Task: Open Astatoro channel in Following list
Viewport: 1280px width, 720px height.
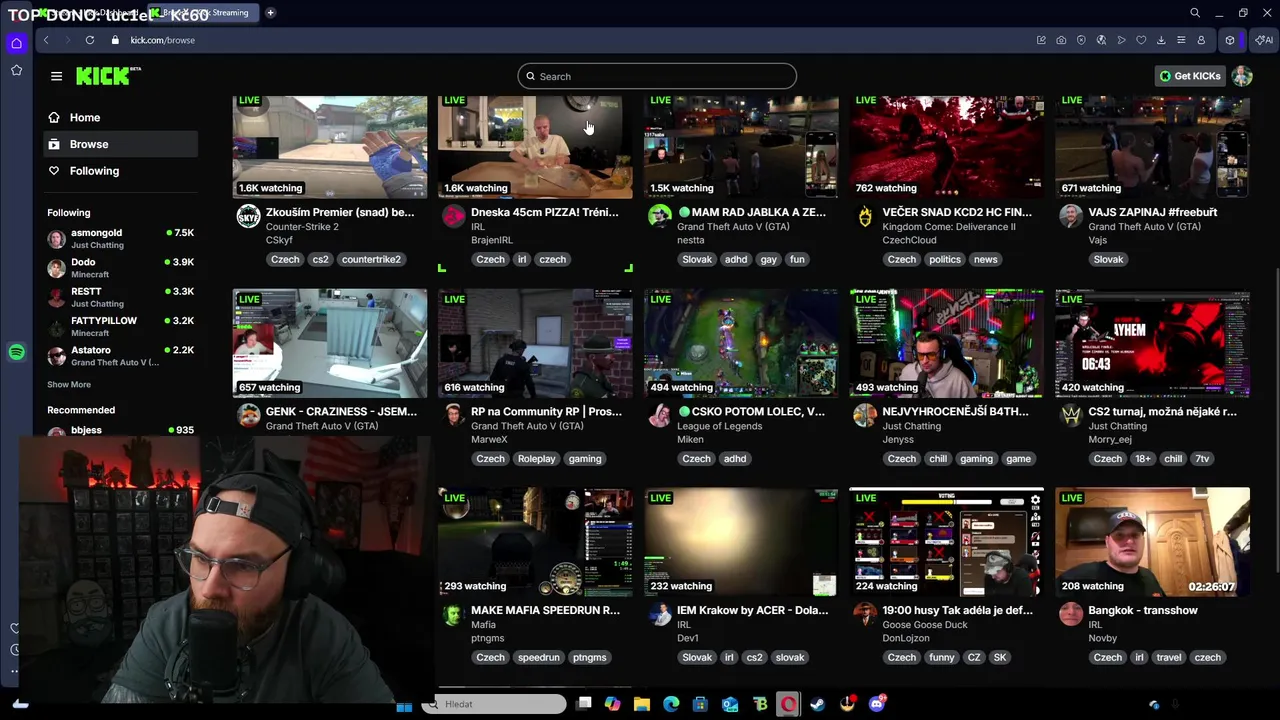Action: point(120,356)
